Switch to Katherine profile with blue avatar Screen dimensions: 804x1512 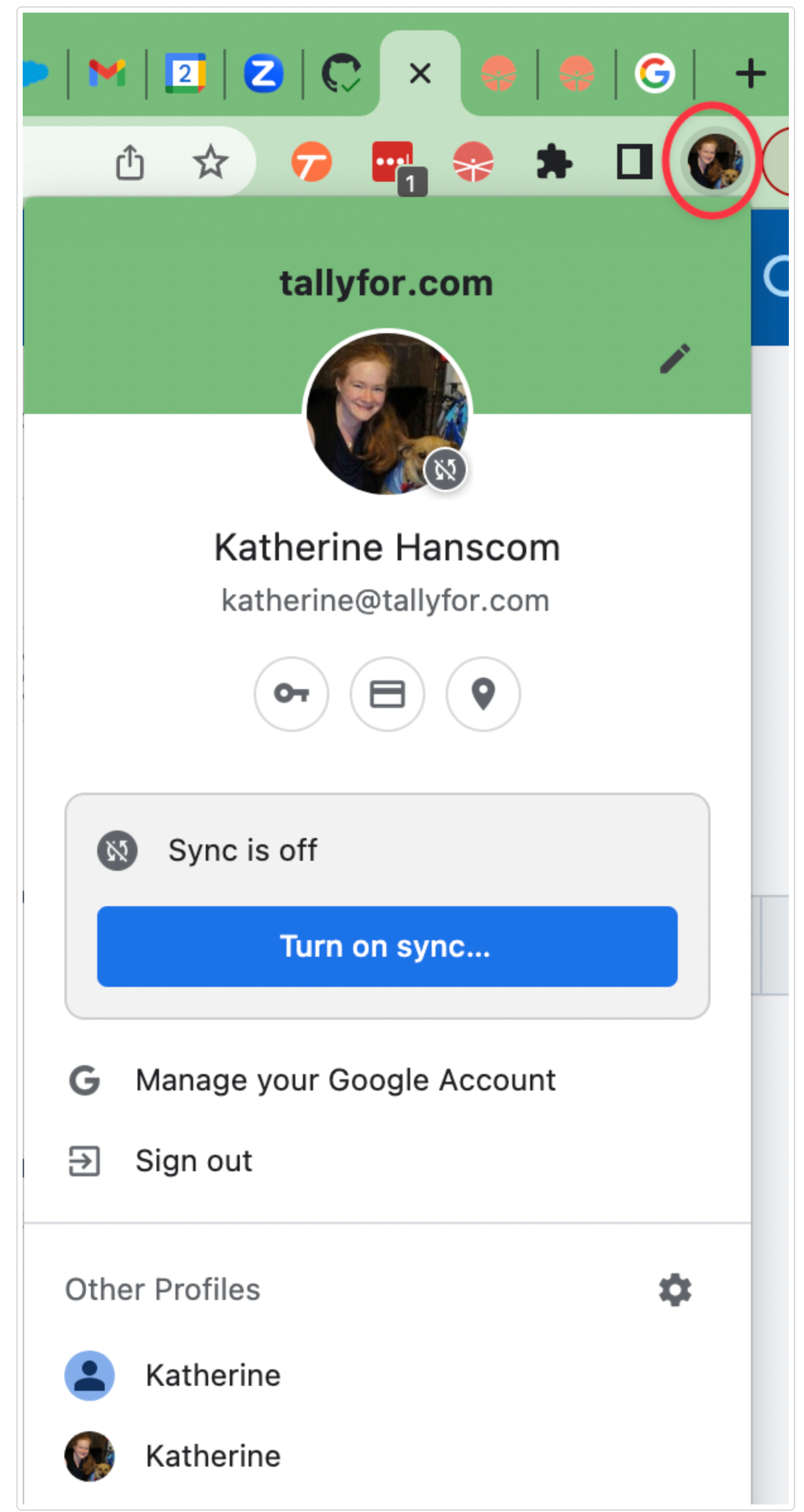(387, 1375)
